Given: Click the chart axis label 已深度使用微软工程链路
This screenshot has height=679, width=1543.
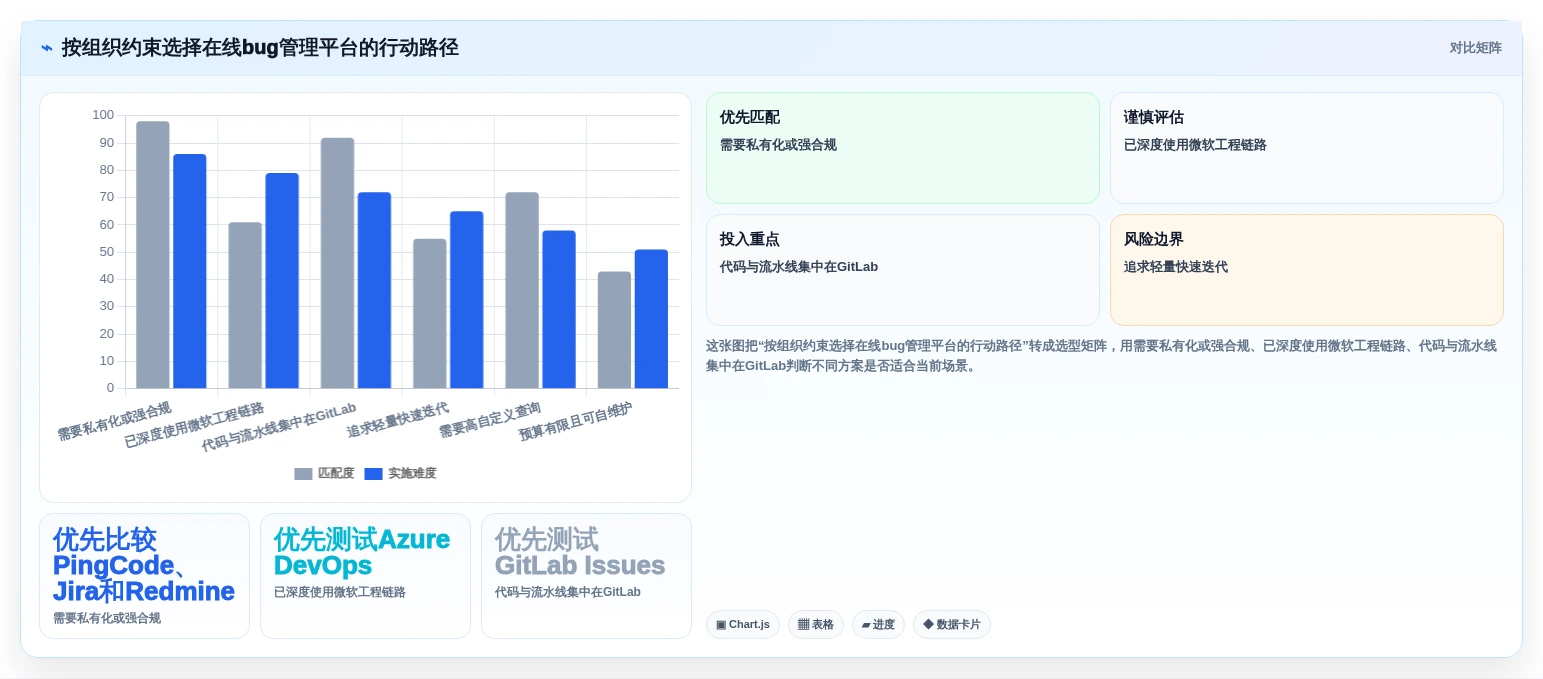Looking at the screenshot, I should [195, 425].
